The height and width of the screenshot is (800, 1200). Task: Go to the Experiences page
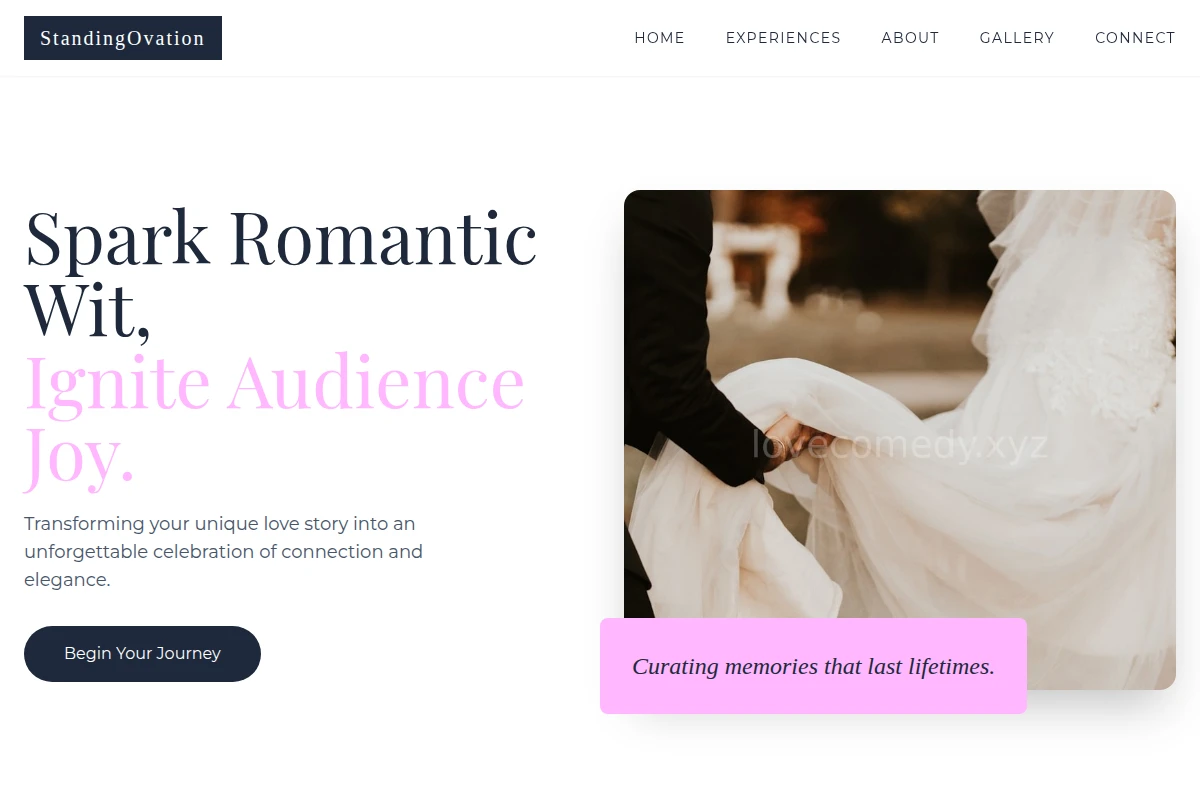783,38
